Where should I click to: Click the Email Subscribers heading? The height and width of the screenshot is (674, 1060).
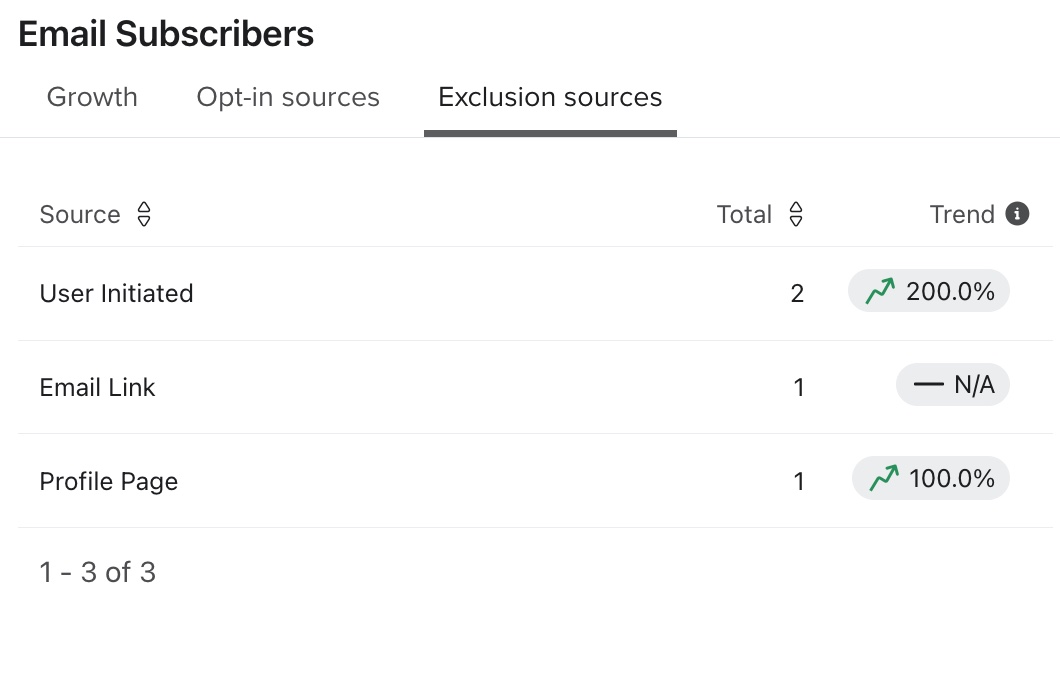tap(166, 34)
